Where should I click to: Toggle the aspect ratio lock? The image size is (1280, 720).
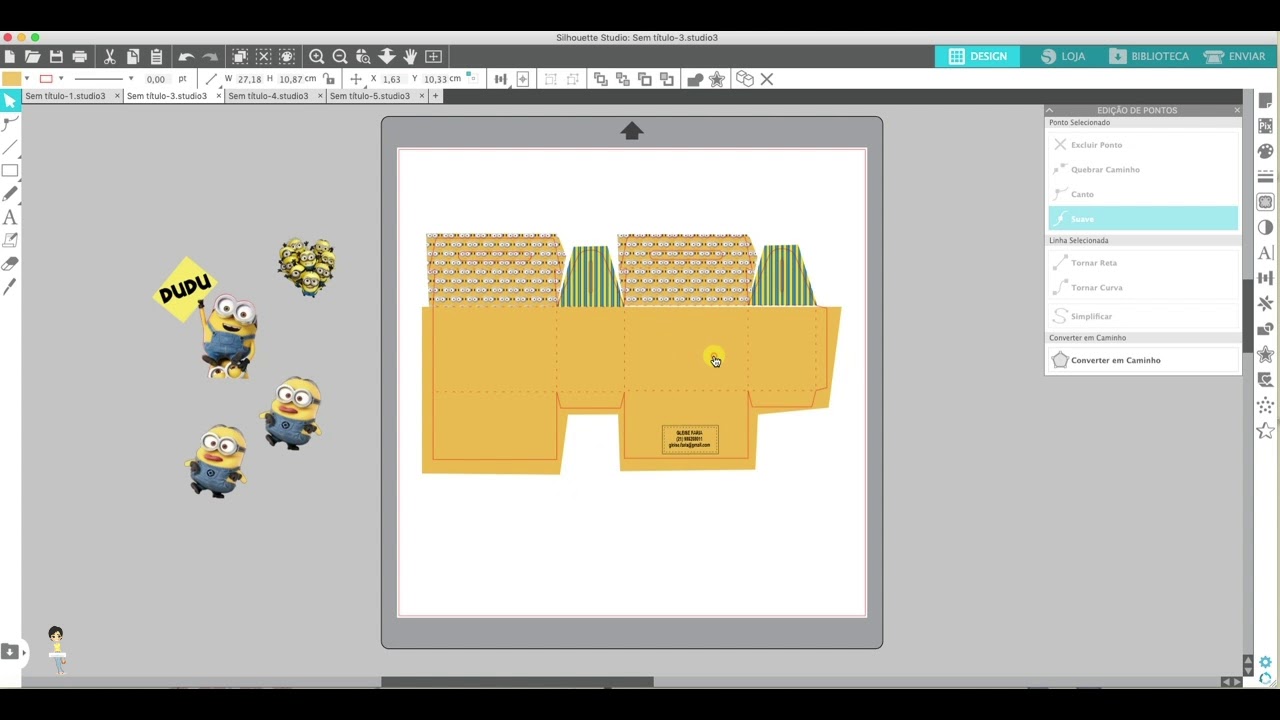329,79
